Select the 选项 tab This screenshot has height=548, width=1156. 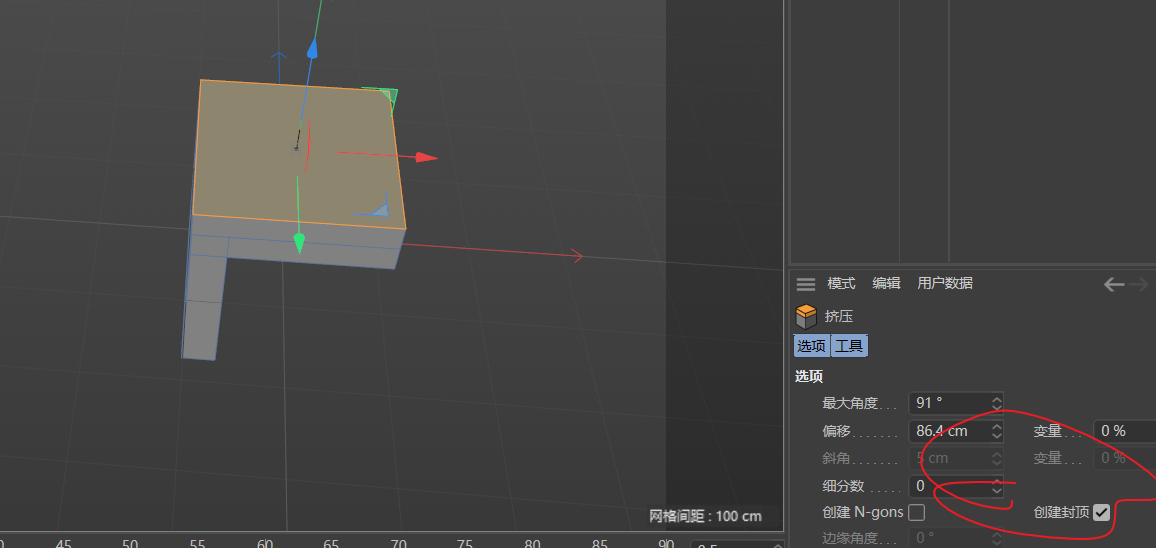click(x=811, y=346)
